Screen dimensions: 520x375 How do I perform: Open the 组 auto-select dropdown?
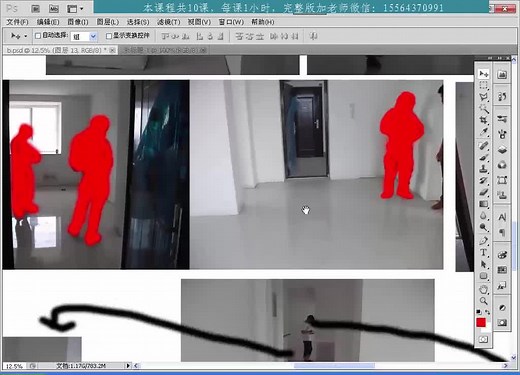point(84,36)
